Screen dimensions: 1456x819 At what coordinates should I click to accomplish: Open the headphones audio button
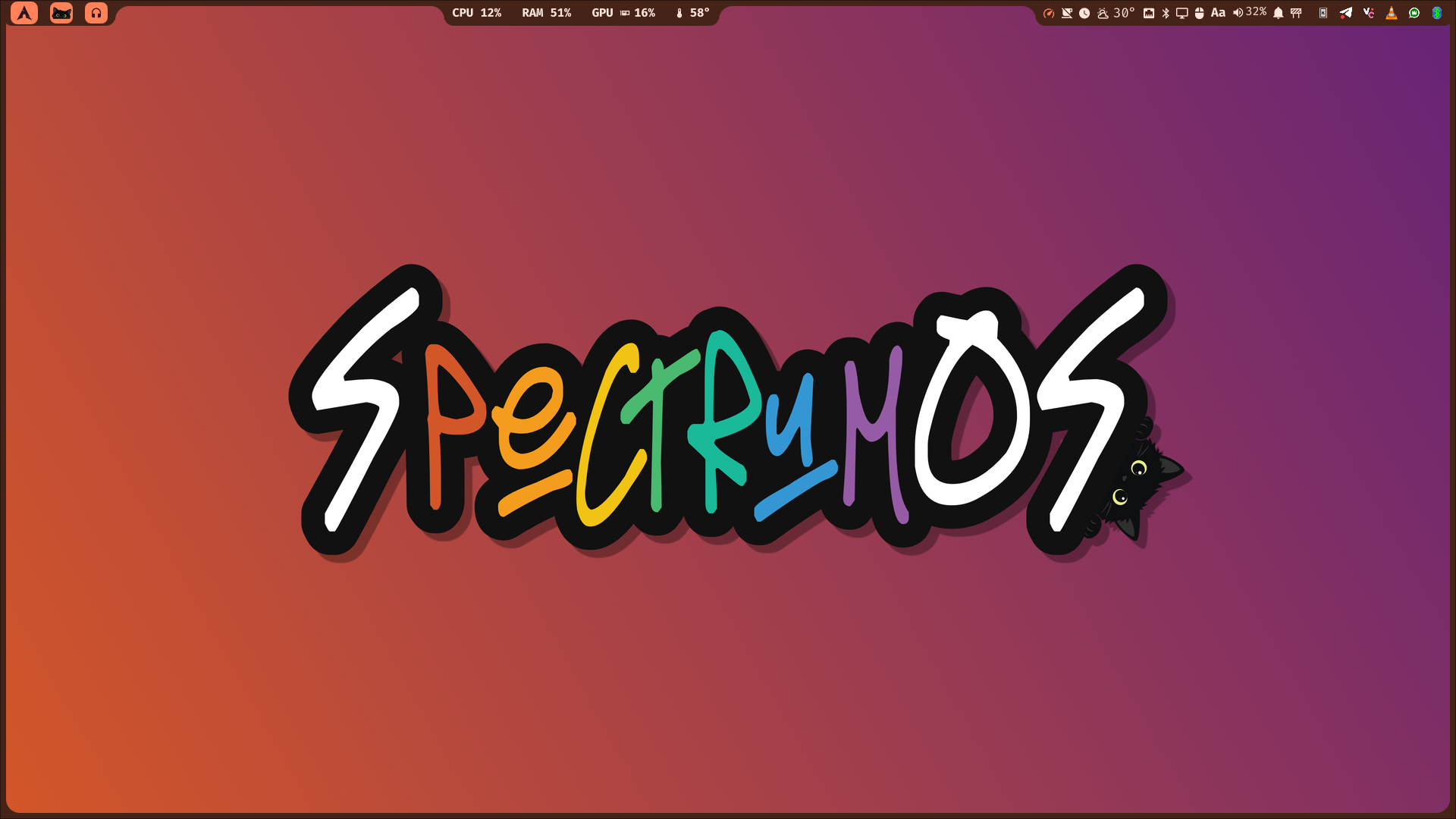coord(96,13)
